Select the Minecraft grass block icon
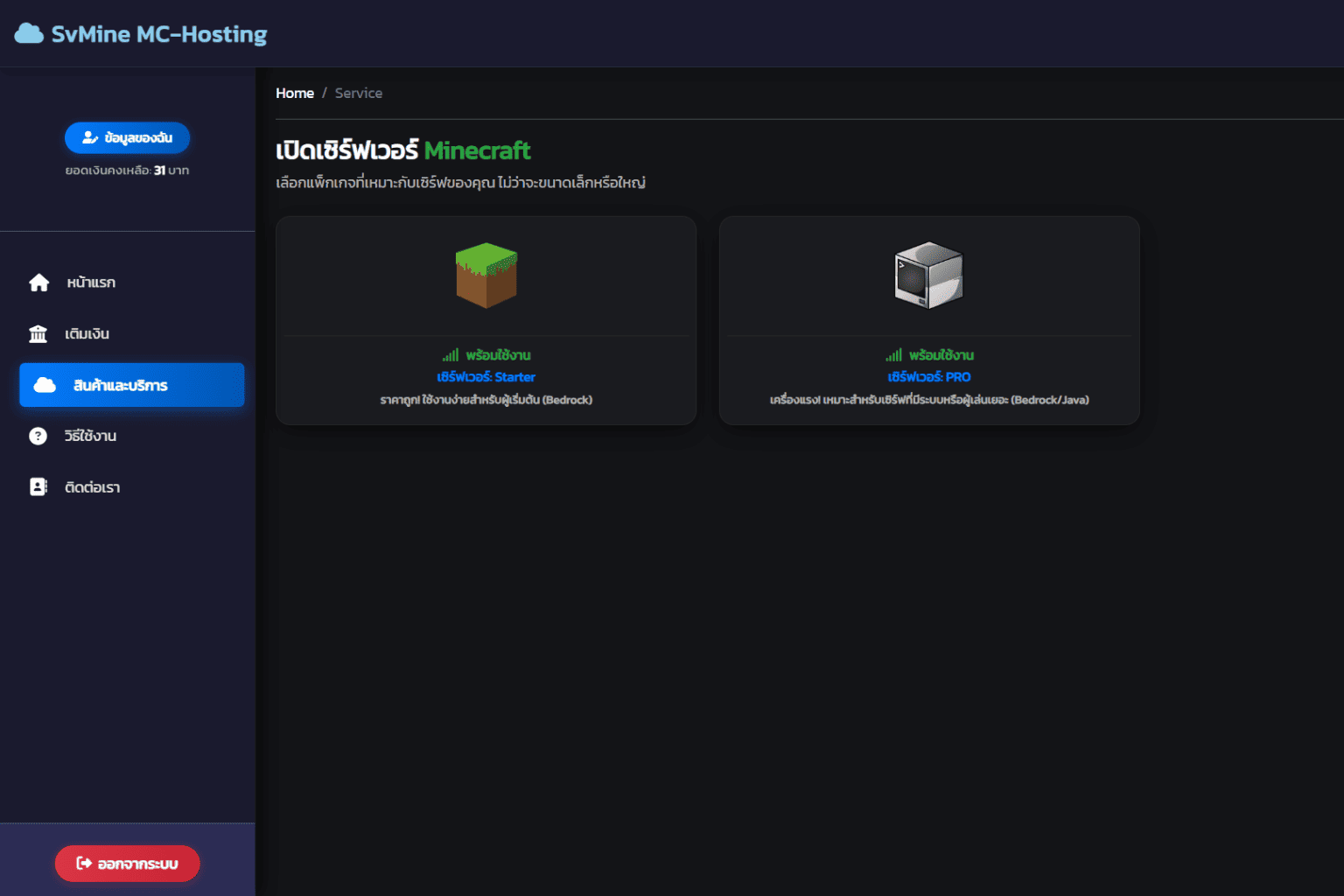This screenshot has width=1344, height=896. (x=486, y=275)
